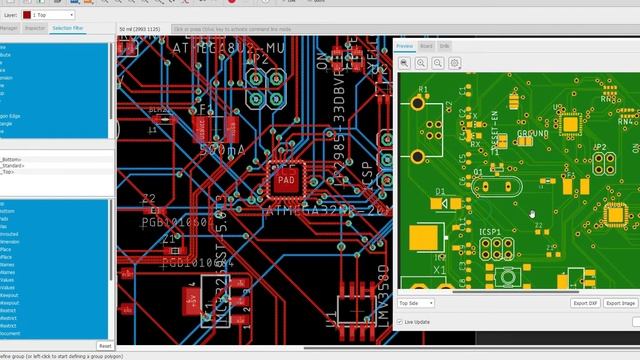The image size is (640, 360).
Task: Click the zoom in icon in preview panel
Action: click(421, 63)
